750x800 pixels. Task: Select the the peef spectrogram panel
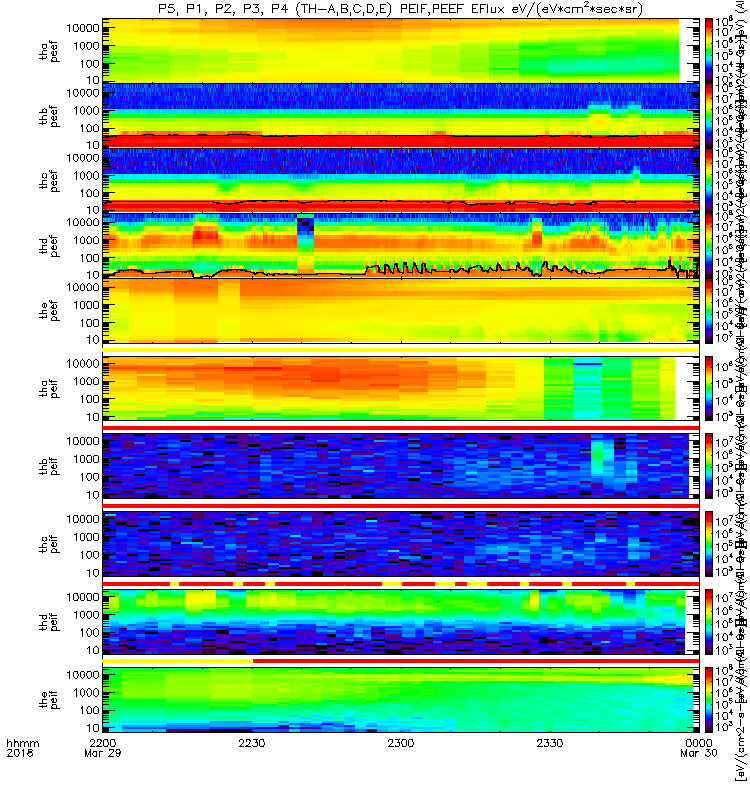[x=401, y=310]
